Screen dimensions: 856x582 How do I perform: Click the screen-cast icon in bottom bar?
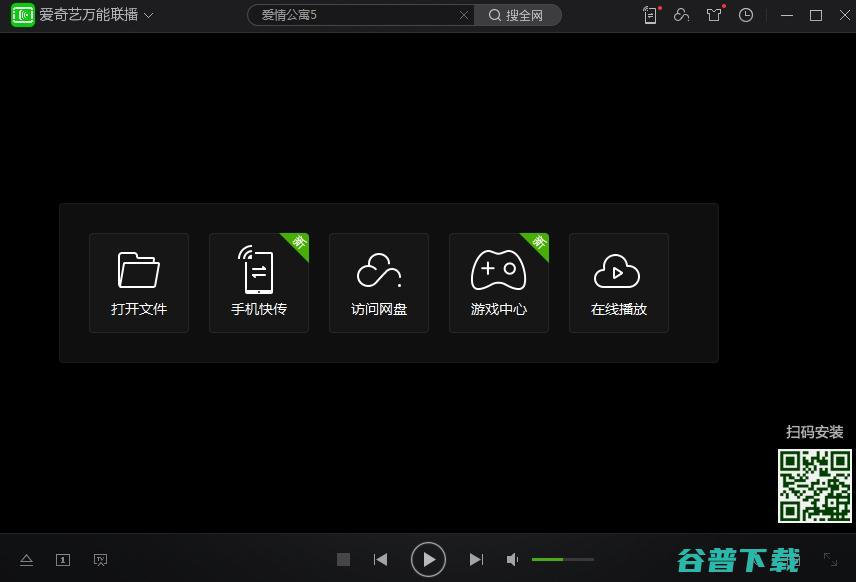[x=100, y=560]
